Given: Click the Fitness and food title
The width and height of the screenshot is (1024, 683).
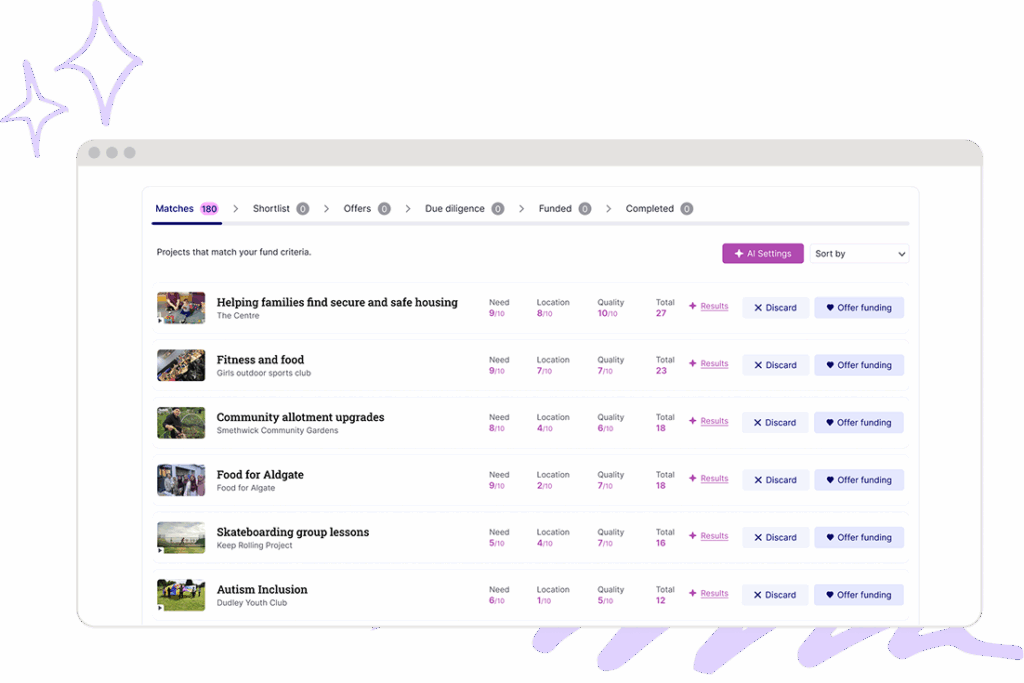Looking at the screenshot, I should [x=260, y=360].
